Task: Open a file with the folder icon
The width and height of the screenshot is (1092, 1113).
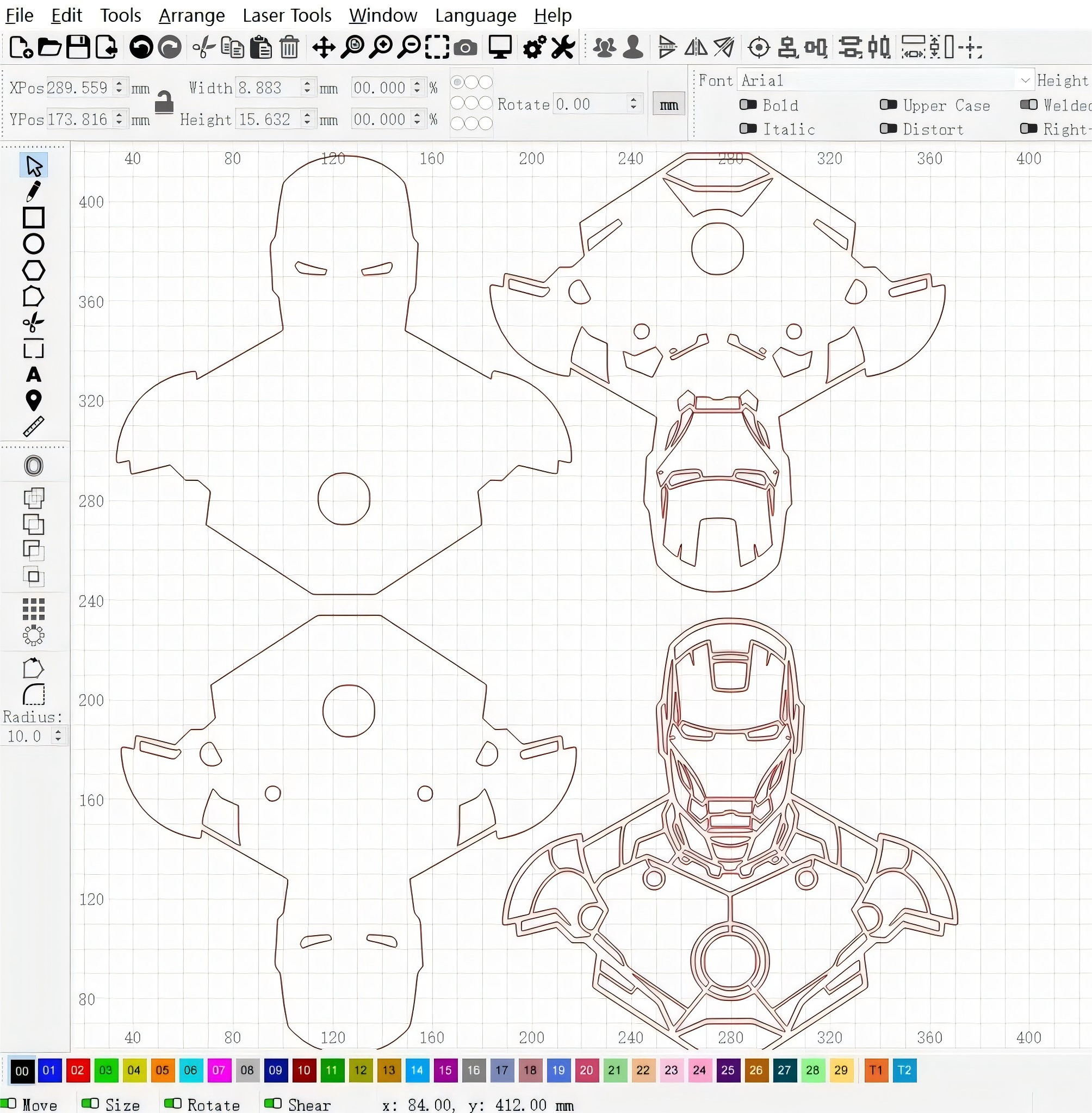Action: point(49,47)
